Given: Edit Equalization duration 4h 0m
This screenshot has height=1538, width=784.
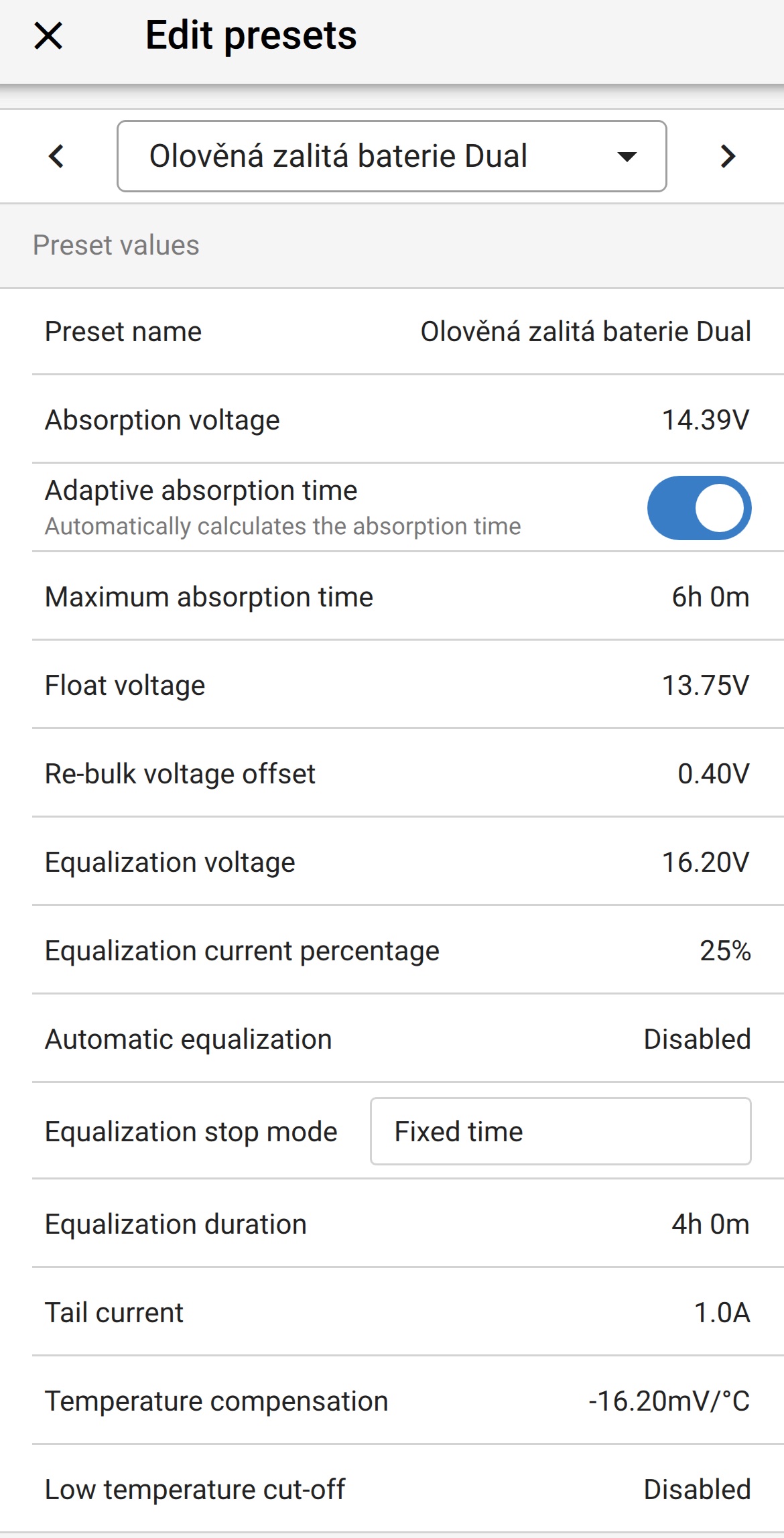Looking at the screenshot, I should [710, 1224].
